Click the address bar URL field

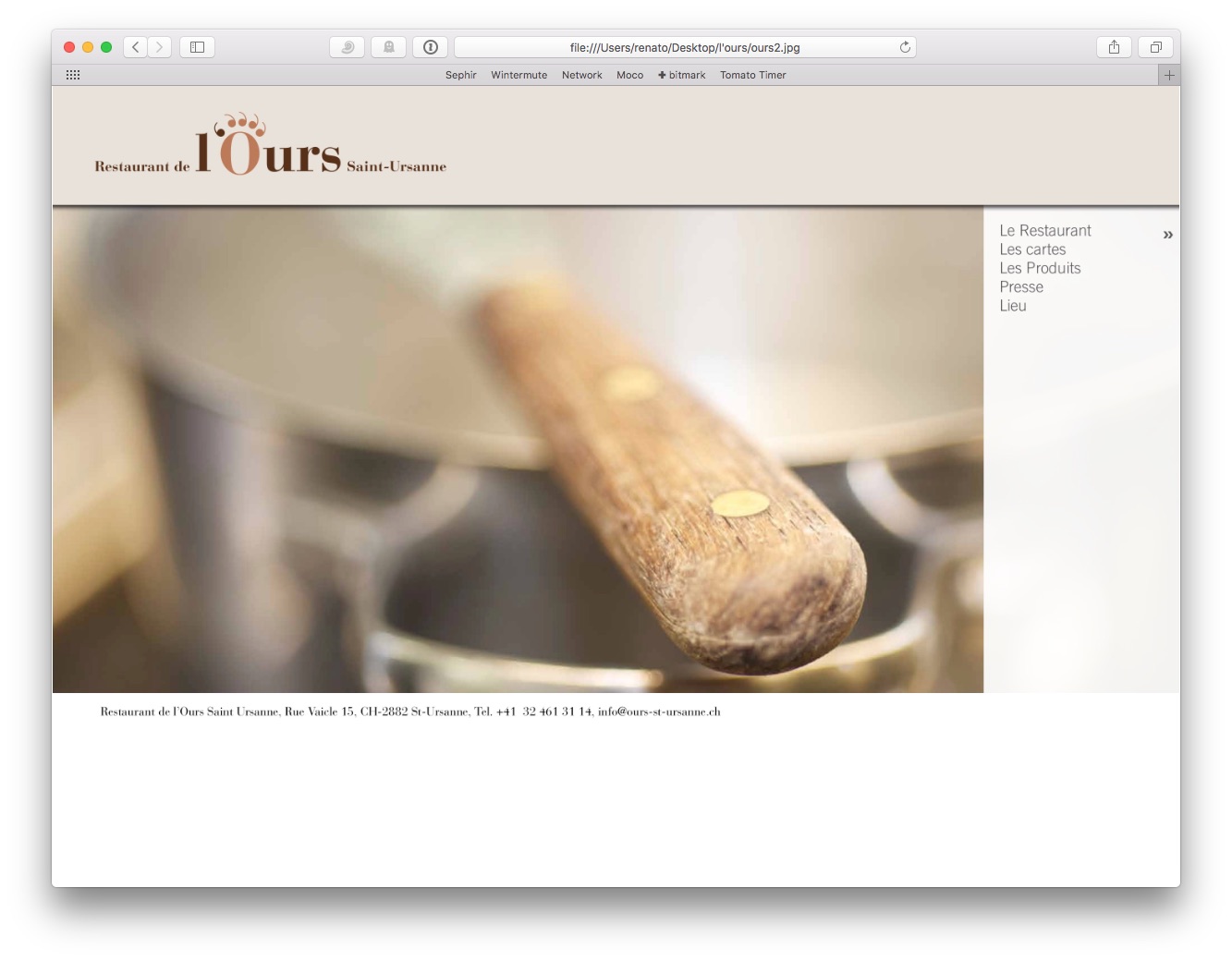click(x=684, y=47)
